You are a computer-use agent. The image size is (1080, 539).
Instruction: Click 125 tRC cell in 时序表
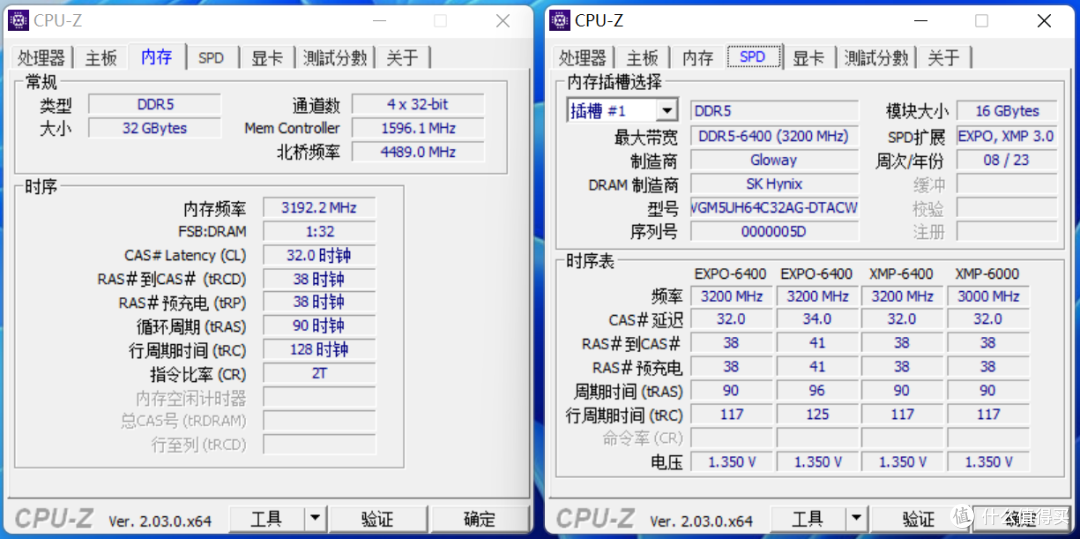coord(817,414)
